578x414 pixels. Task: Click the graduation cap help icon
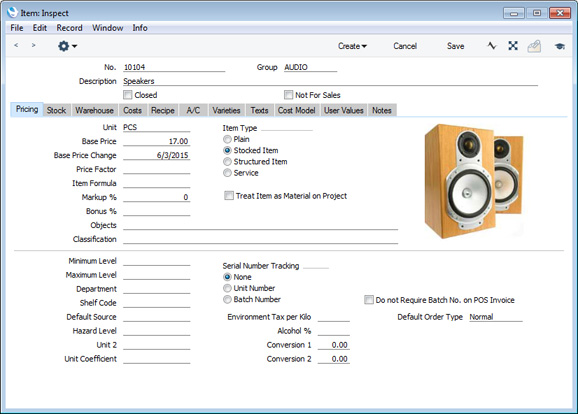click(560, 46)
